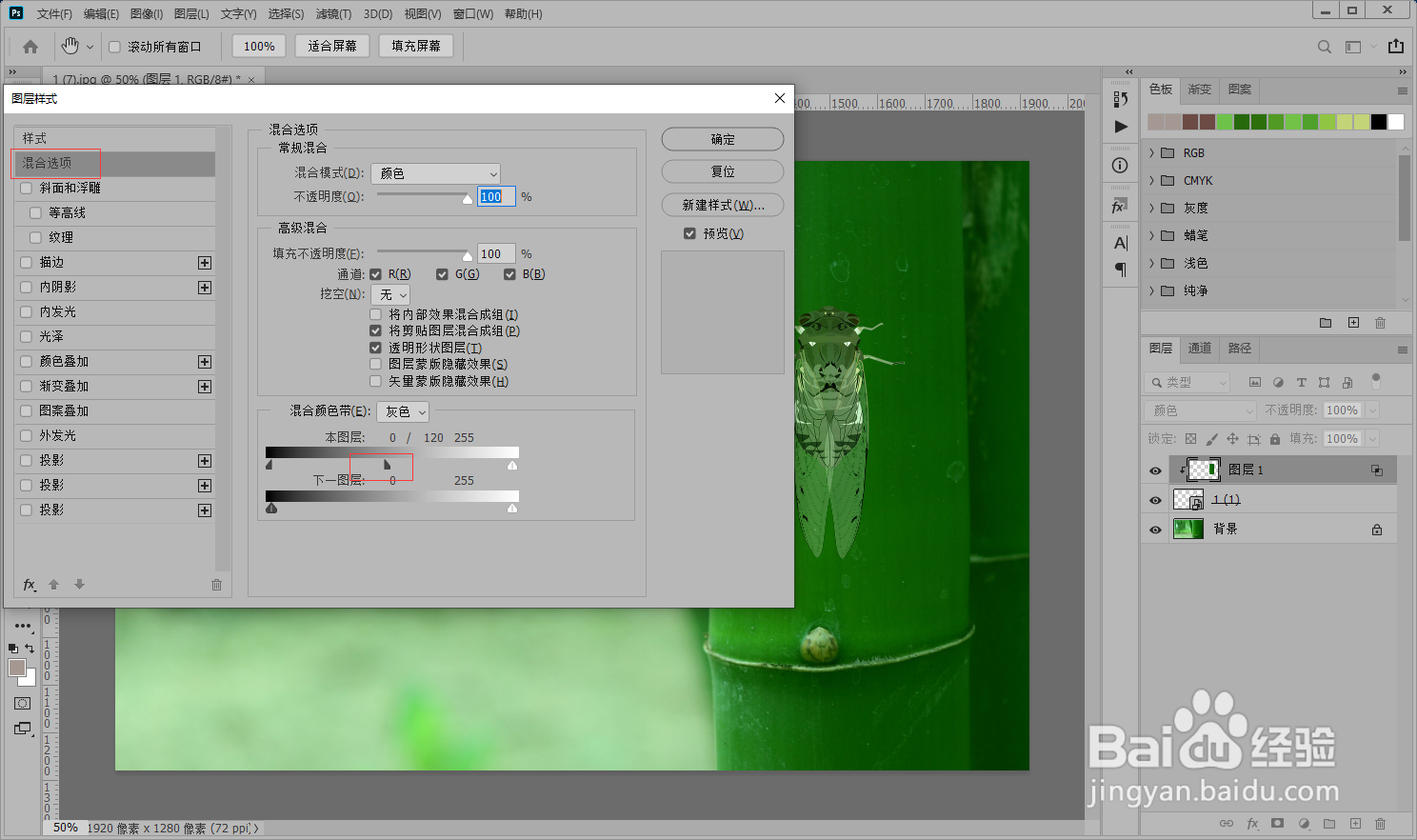
Task: Open the 滤镜(T) menu
Action: pyautogui.click(x=333, y=13)
